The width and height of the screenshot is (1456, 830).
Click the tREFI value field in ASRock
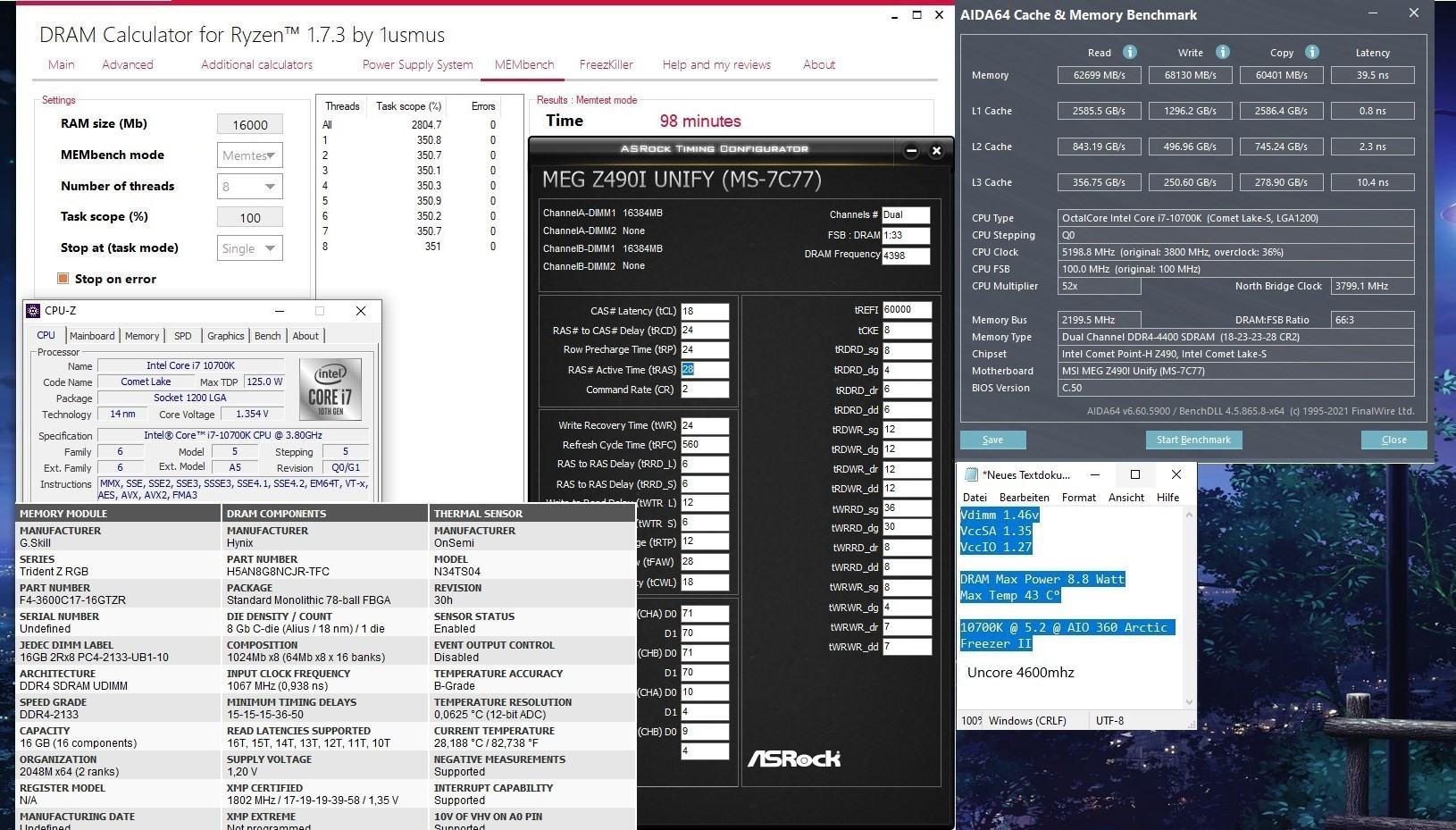tap(907, 310)
